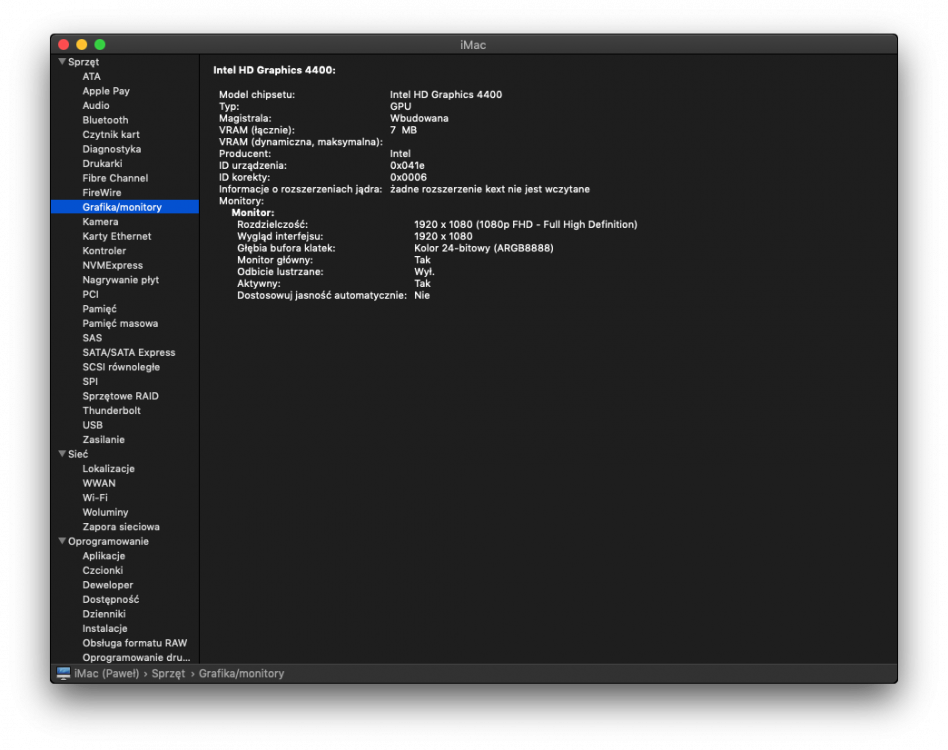This screenshot has width=948, height=750.
Task: Open truncated Oprogramowanie dru... entry
Action: (137, 657)
